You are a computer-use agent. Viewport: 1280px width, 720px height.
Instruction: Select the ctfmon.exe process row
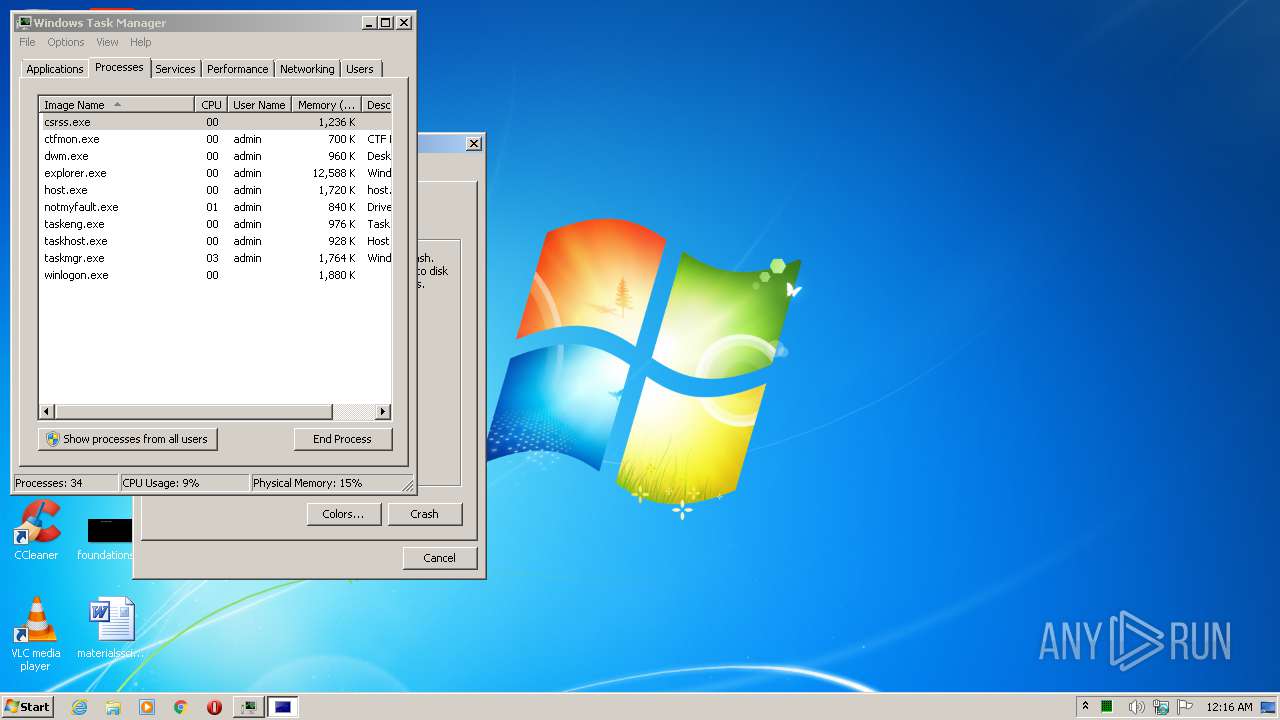click(x=215, y=139)
